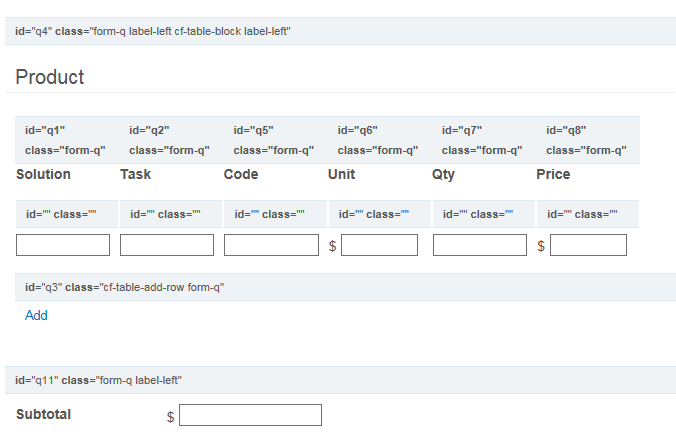Select the q2 form-q selector label
The width and height of the screenshot is (676, 437).
(x=171, y=140)
